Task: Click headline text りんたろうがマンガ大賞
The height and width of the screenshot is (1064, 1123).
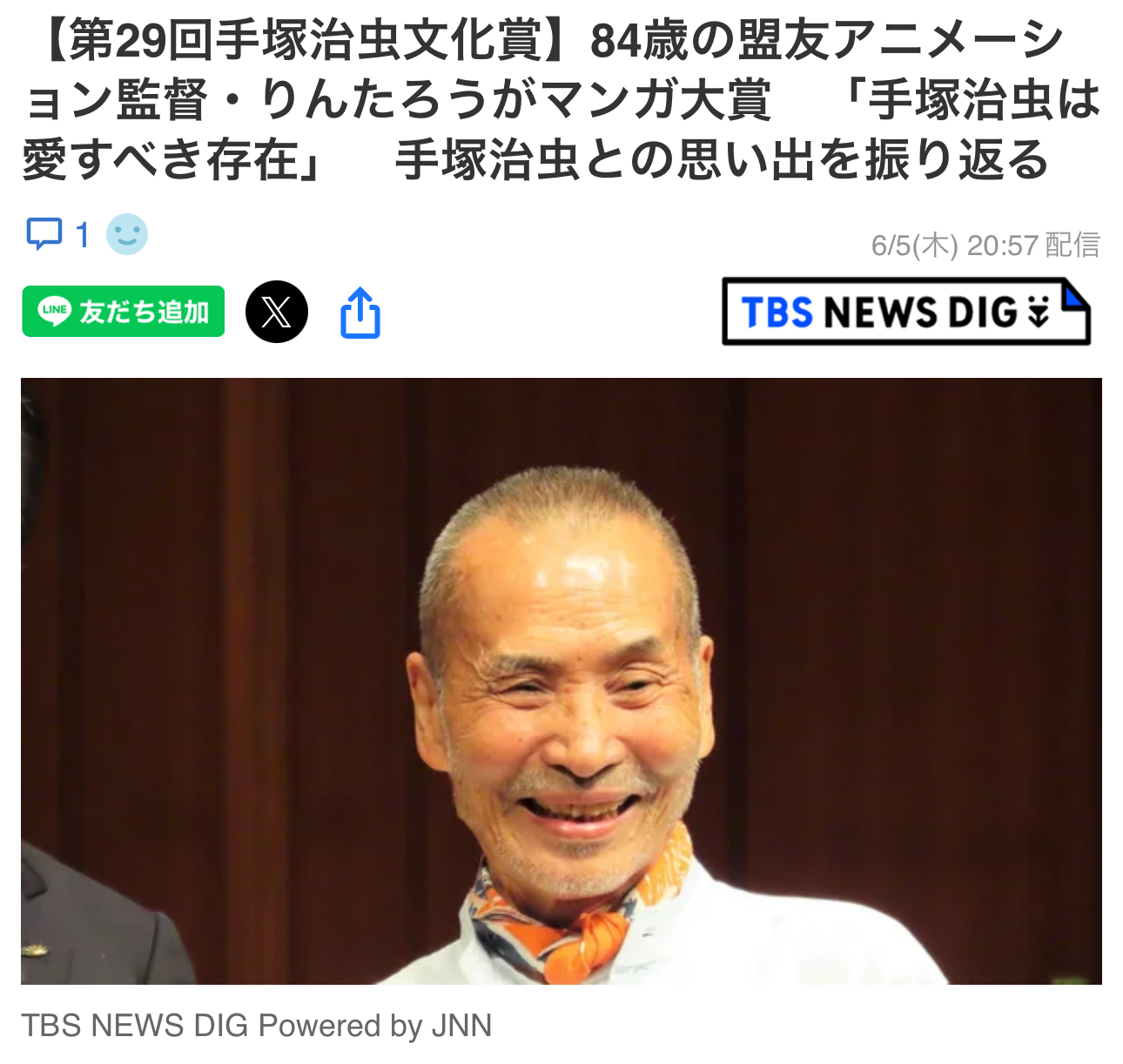Action: (x=515, y=101)
